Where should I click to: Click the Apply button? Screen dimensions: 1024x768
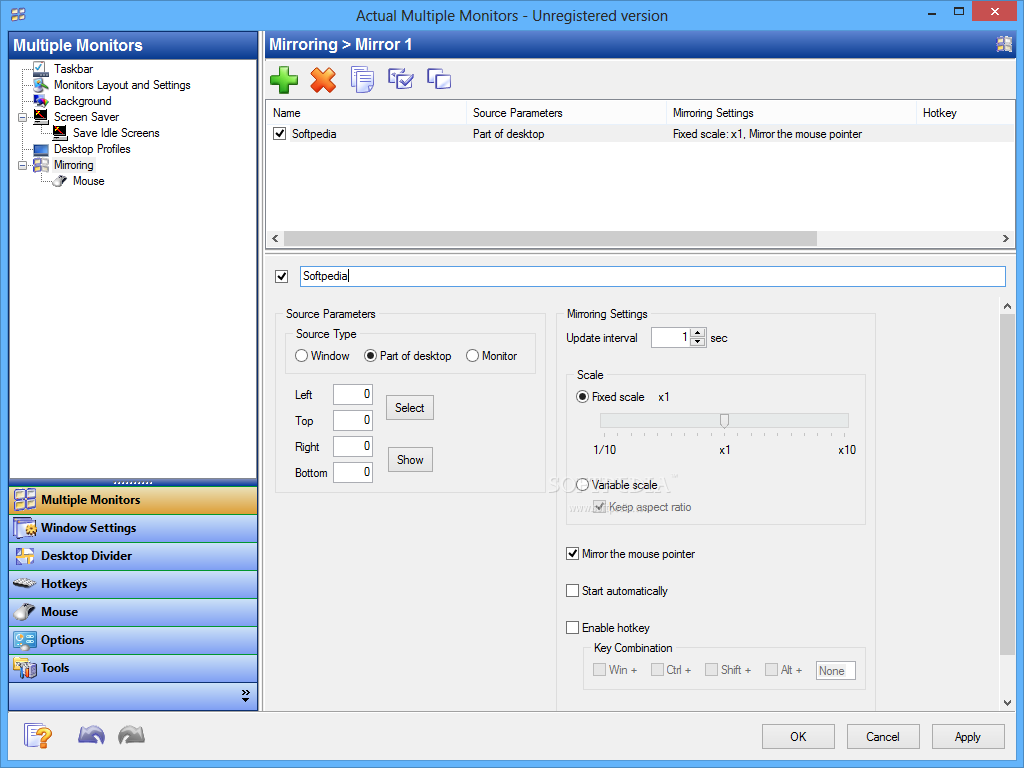point(968,737)
